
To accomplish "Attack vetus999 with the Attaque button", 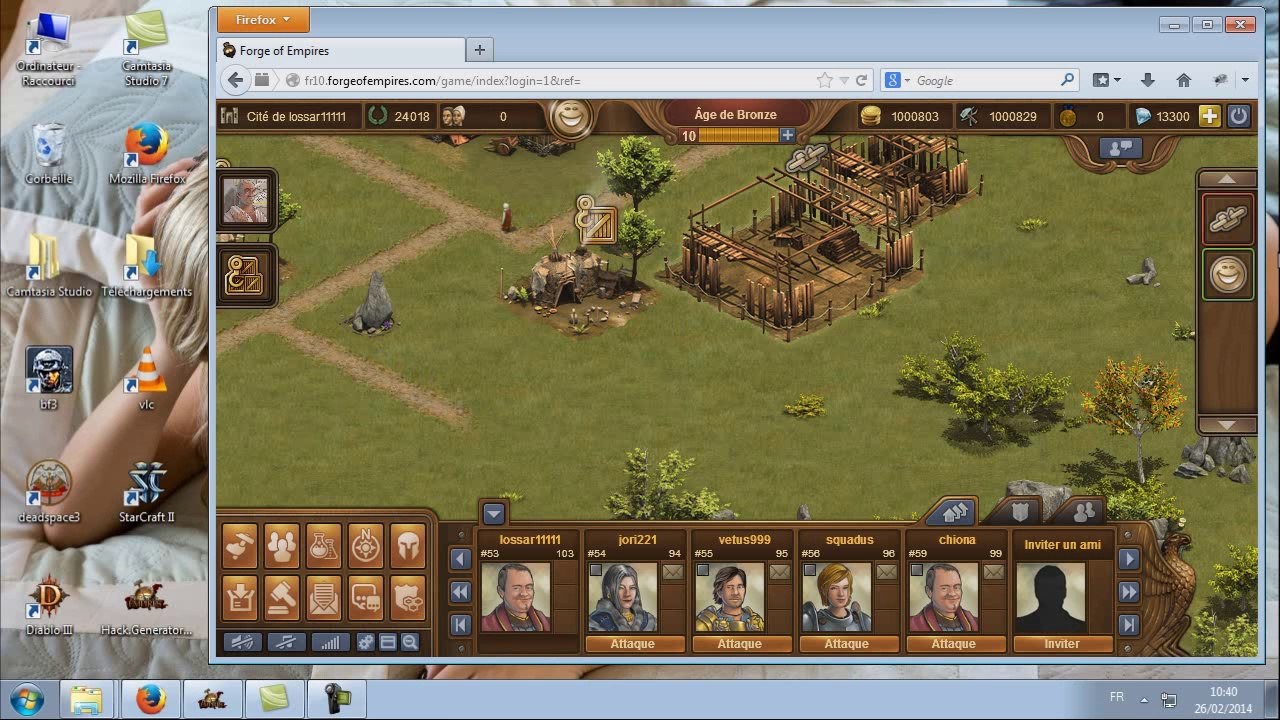I will click(x=740, y=644).
